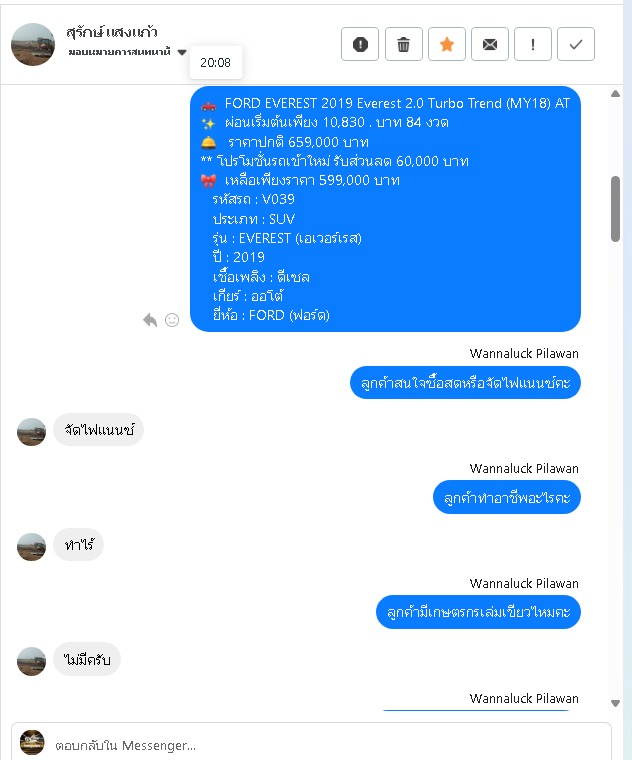Viewport: 632px width, 760px height.
Task: Open the customer's profile picture in header
Action: (33, 44)
